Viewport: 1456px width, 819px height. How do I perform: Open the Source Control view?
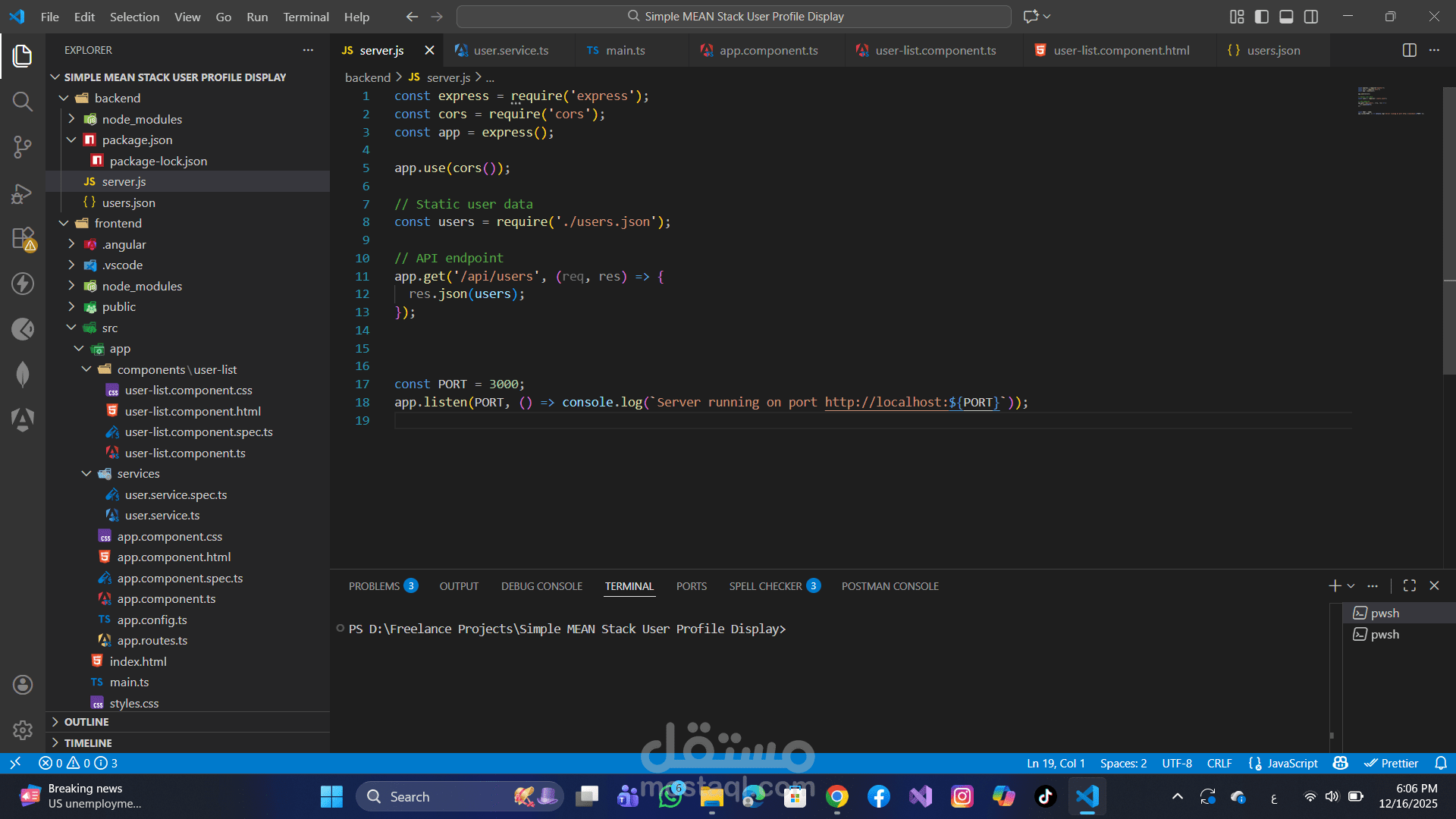(22, 147)
